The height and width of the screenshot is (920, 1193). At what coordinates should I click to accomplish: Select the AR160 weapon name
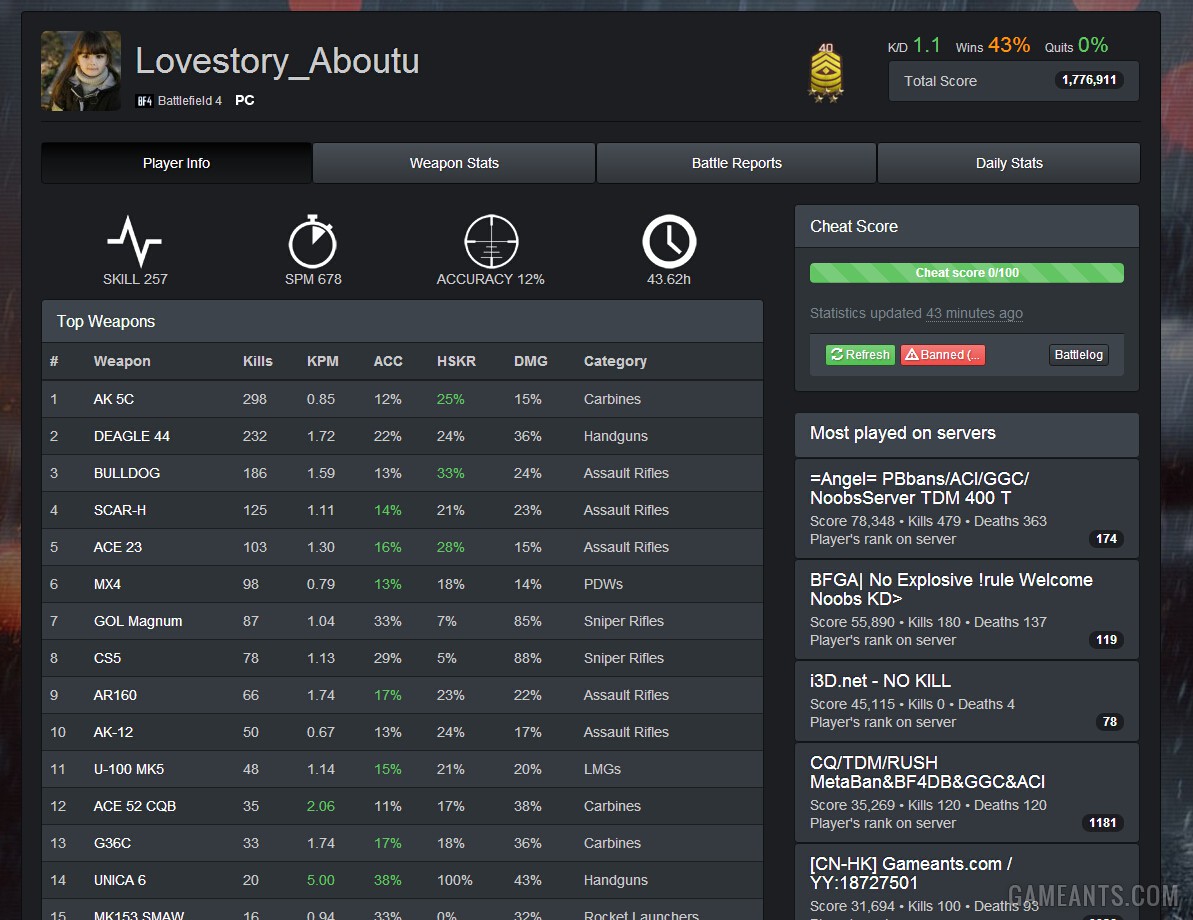[x=115, y=696]
